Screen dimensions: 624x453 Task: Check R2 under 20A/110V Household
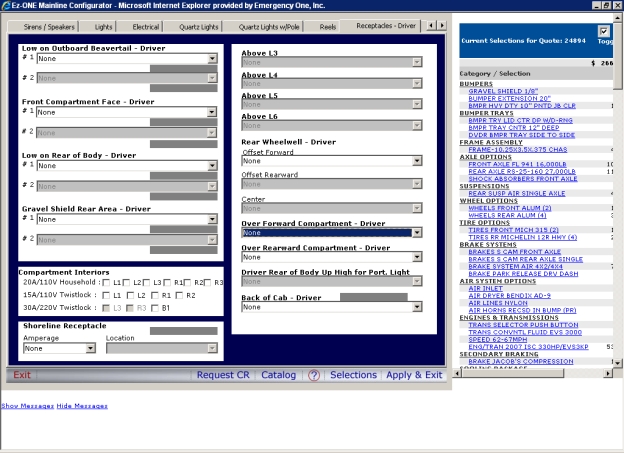click(187, 283)
